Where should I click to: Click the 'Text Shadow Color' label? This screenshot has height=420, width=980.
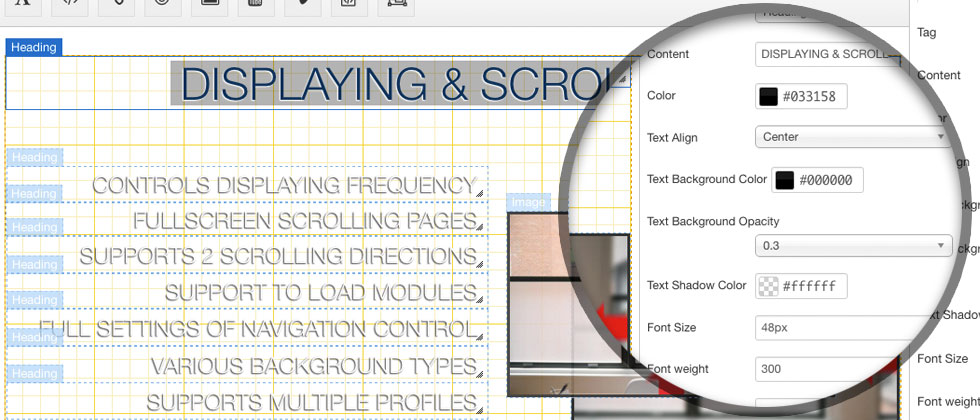click(696, 286)
